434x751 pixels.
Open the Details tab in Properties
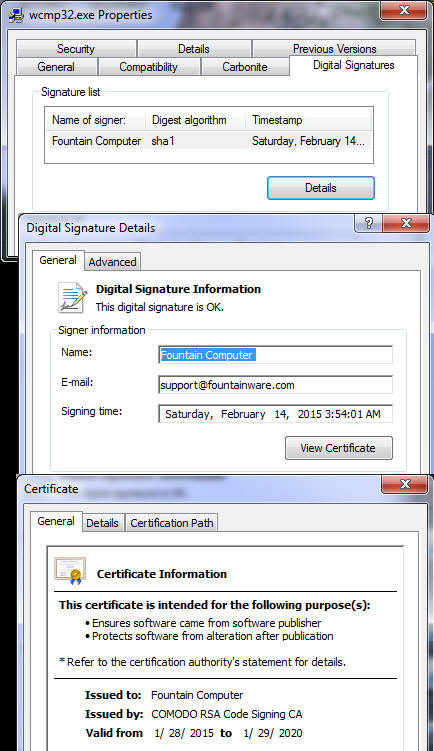coord(194,48)
